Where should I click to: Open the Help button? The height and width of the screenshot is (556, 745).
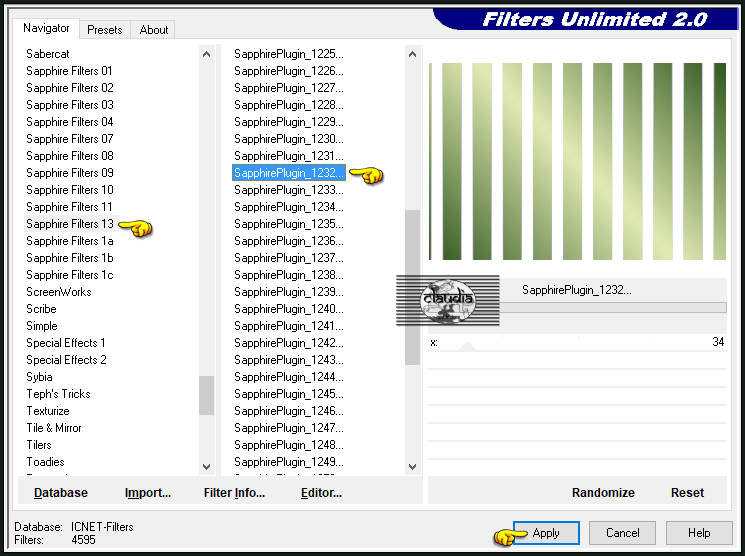click(699, 533)
